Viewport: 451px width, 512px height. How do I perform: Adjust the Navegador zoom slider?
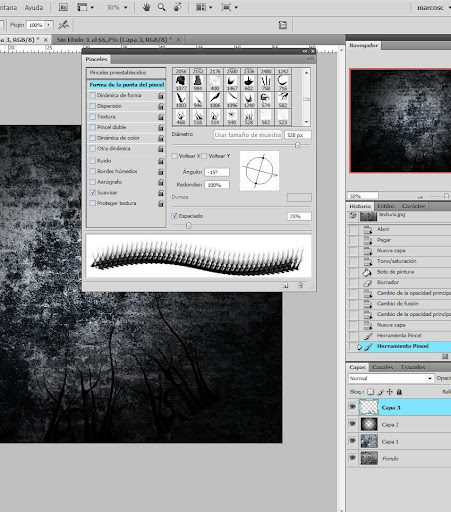[x=446, y=196]
